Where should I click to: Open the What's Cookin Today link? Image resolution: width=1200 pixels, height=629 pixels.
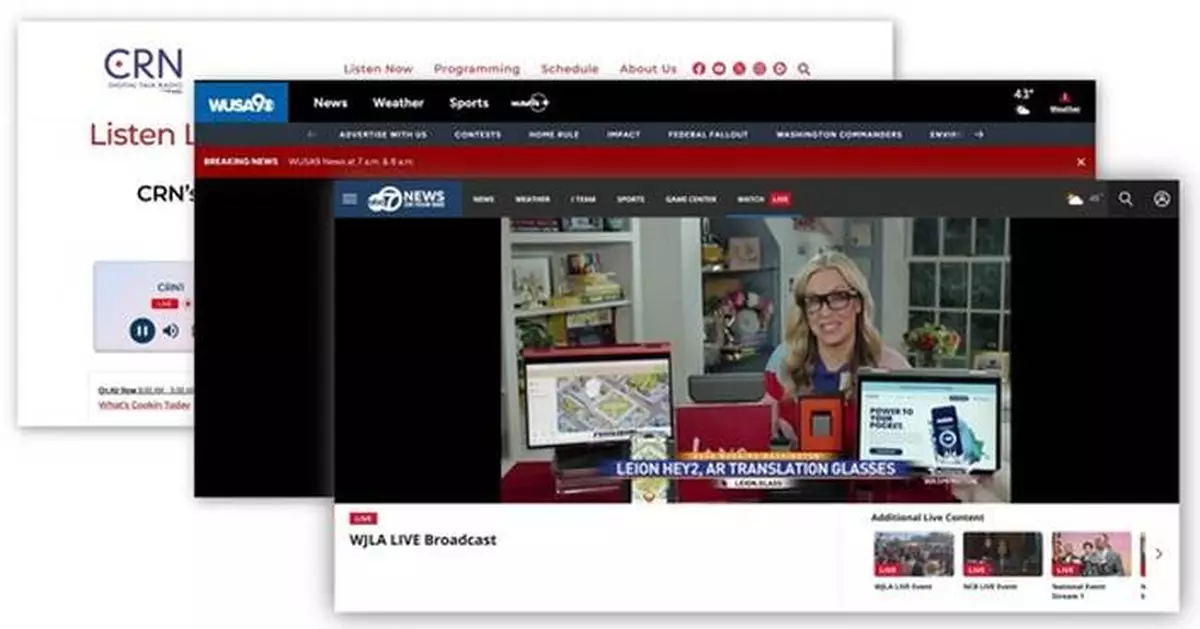144,405
